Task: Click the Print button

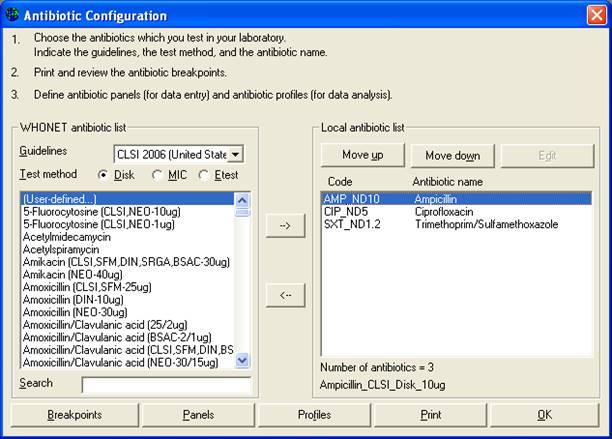Action: tap(431, 414)
